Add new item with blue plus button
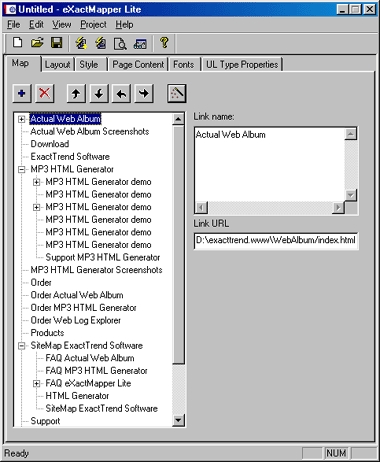This screenshot has width=380, height=462. [x=22, y=93]
